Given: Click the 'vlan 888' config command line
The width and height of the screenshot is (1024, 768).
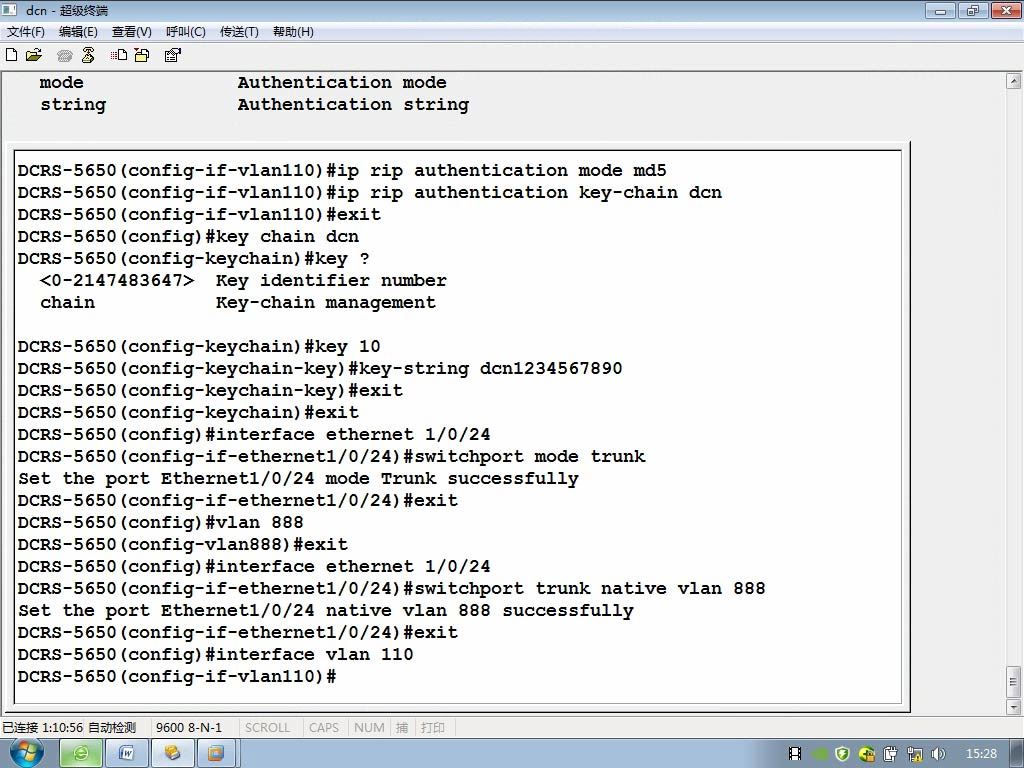Looking at the screenshot, I should point(161,522).
